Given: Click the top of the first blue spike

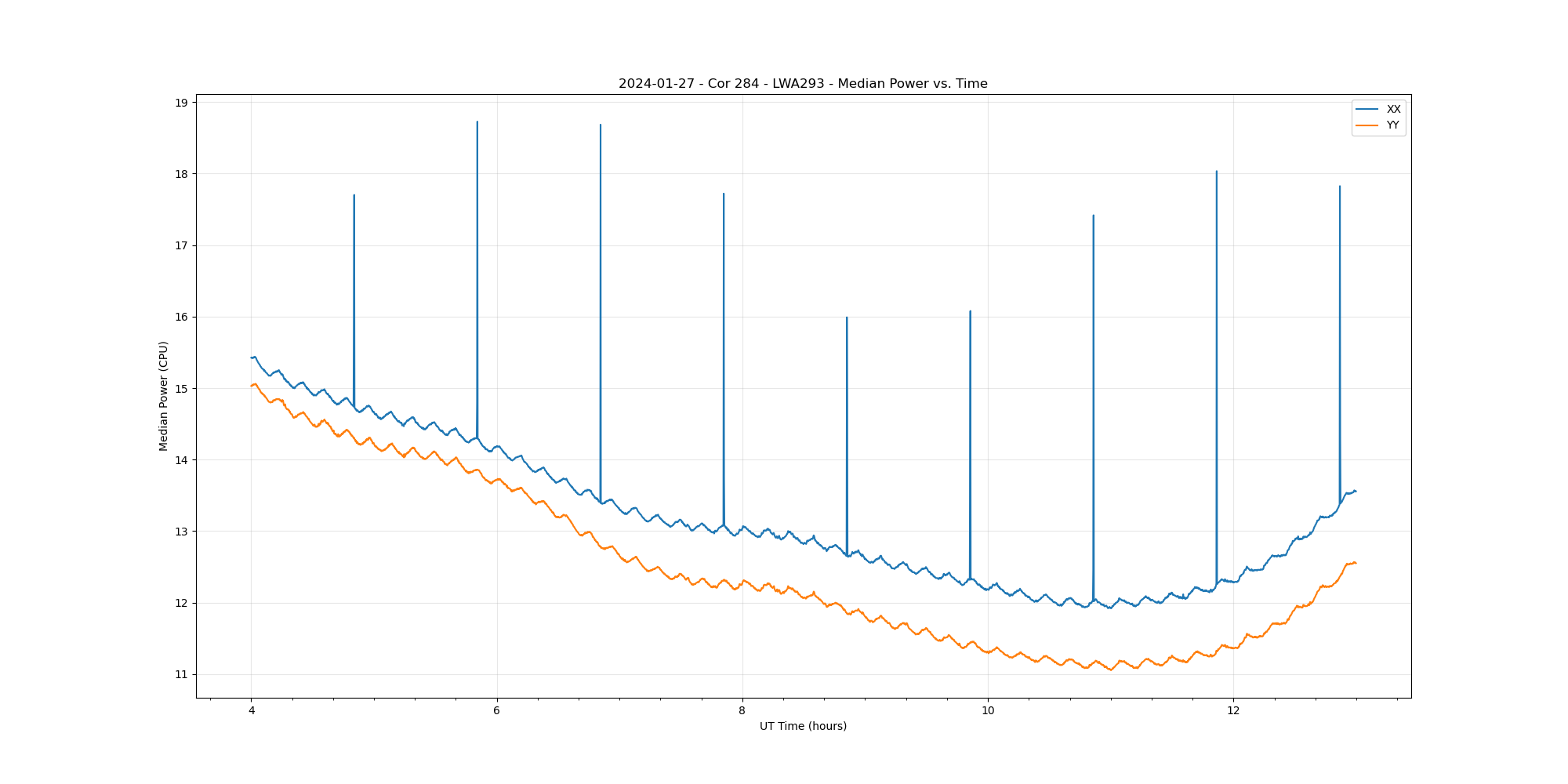Looking at the screenshot, I should point(354,195).
